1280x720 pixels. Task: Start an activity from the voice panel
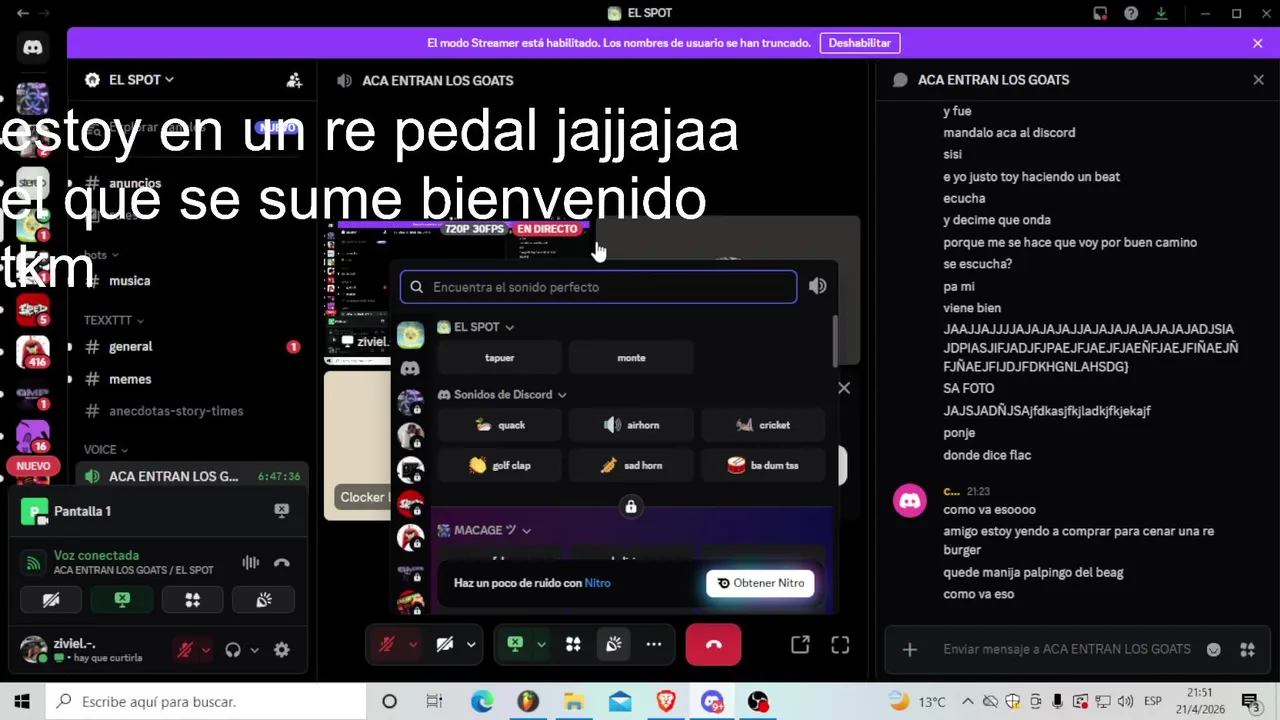(193, 600)
